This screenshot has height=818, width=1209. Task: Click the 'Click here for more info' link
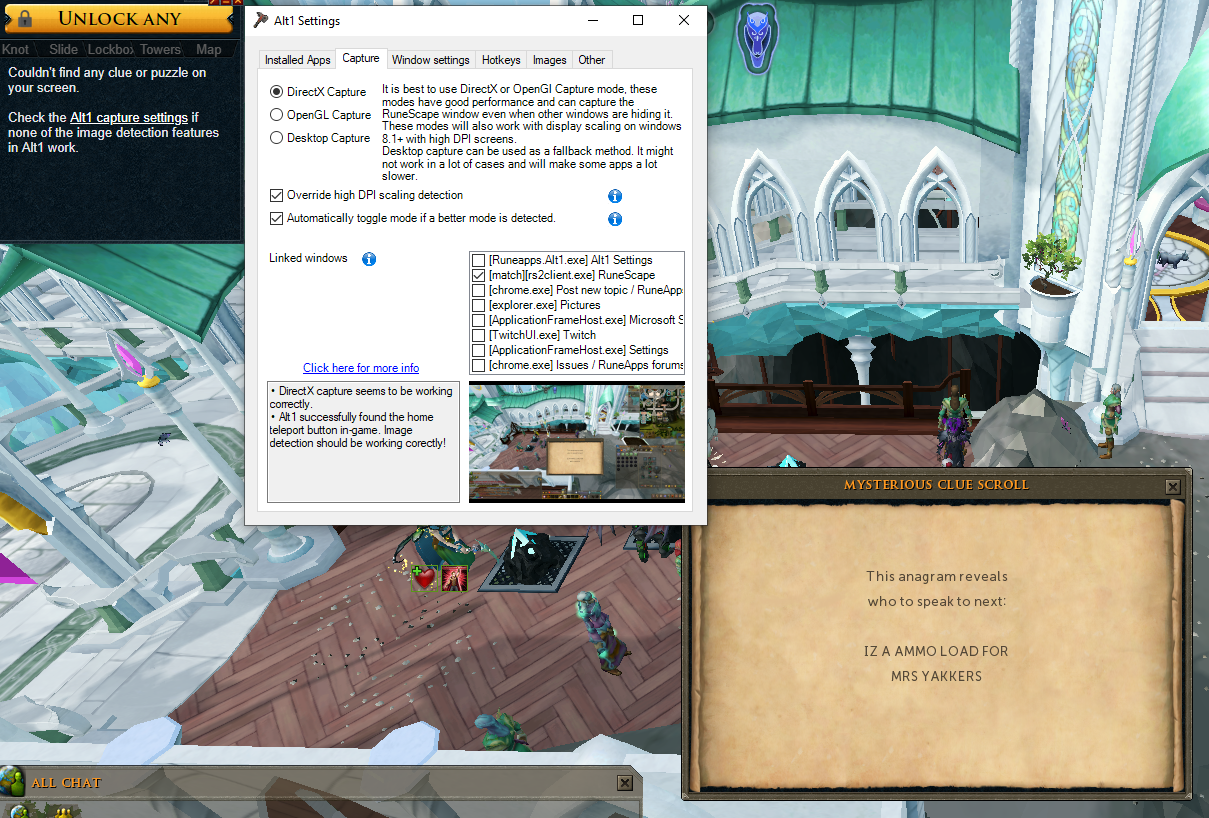click(x=361, y=368)
